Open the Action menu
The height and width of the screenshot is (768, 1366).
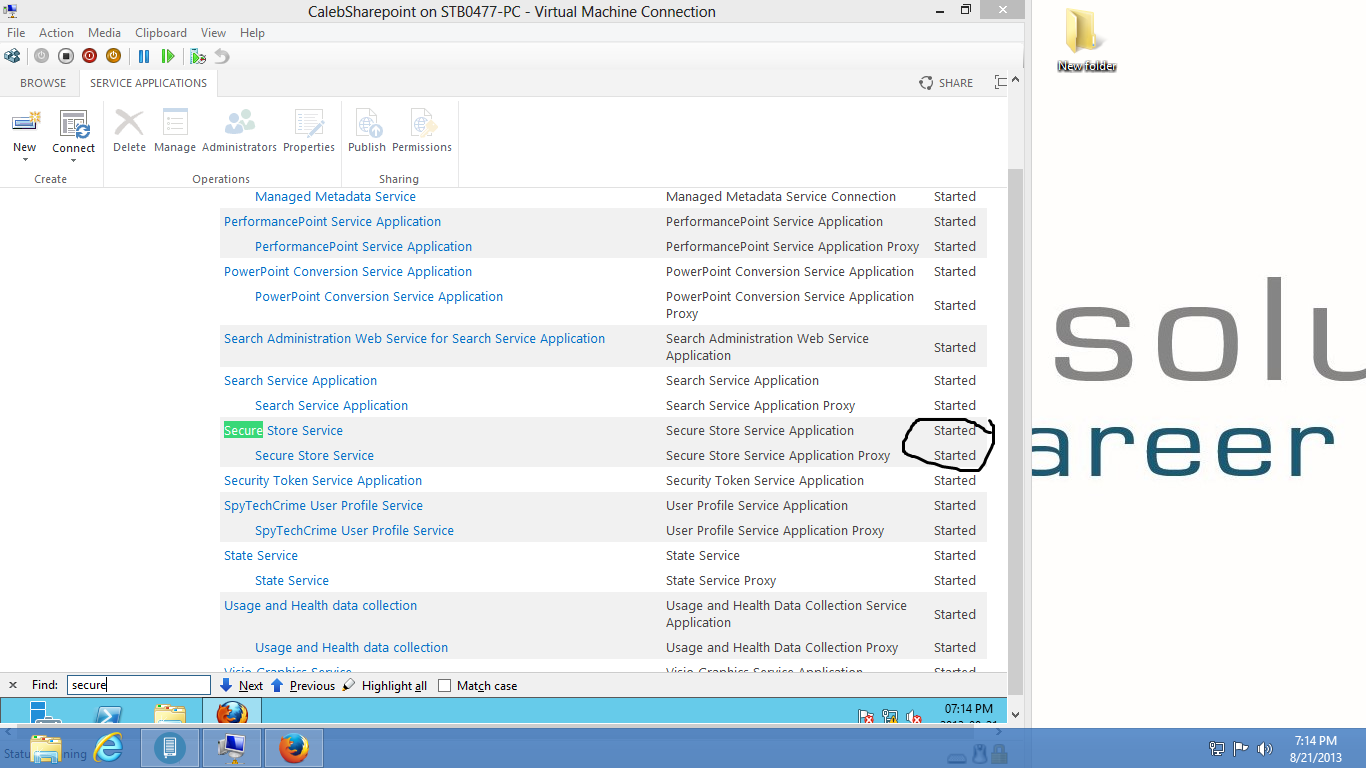pos(57,33)
